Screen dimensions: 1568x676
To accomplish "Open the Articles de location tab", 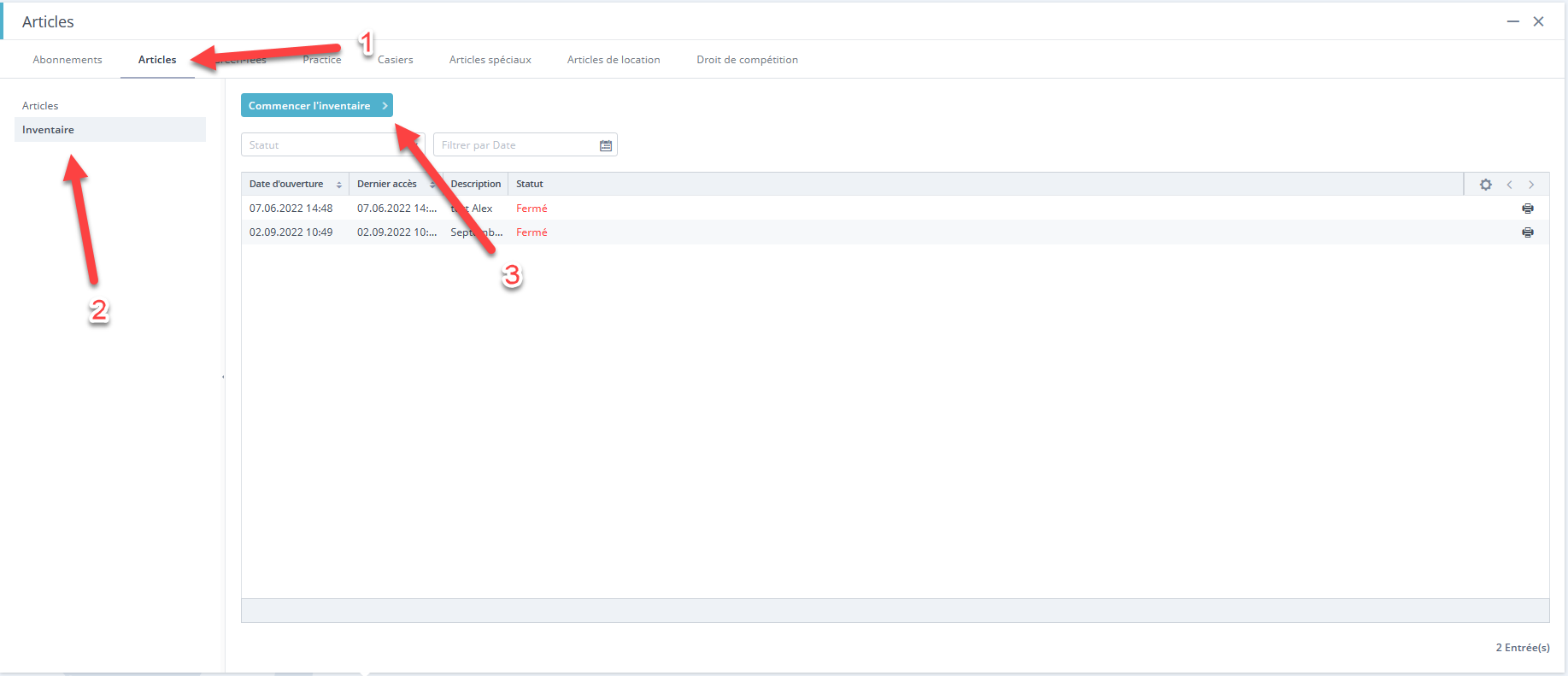I will (614, 60).
